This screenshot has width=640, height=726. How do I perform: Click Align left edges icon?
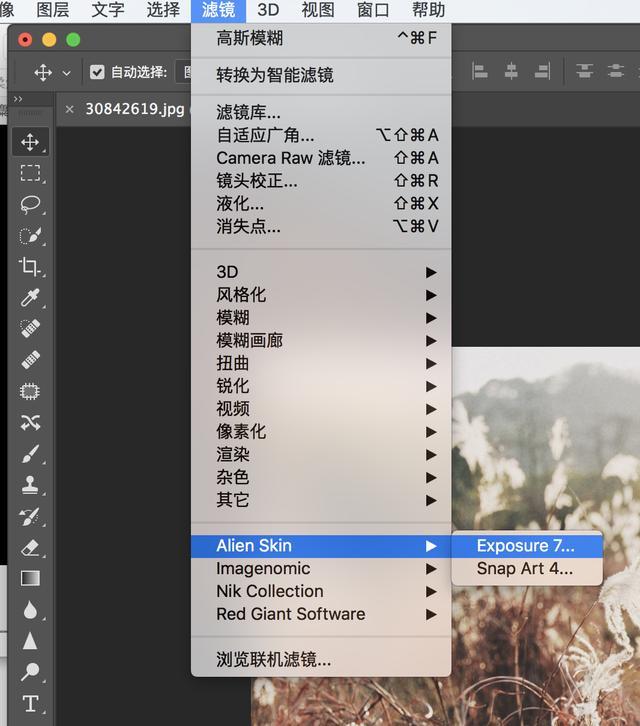pyautogui.click(x=480, y=72)
